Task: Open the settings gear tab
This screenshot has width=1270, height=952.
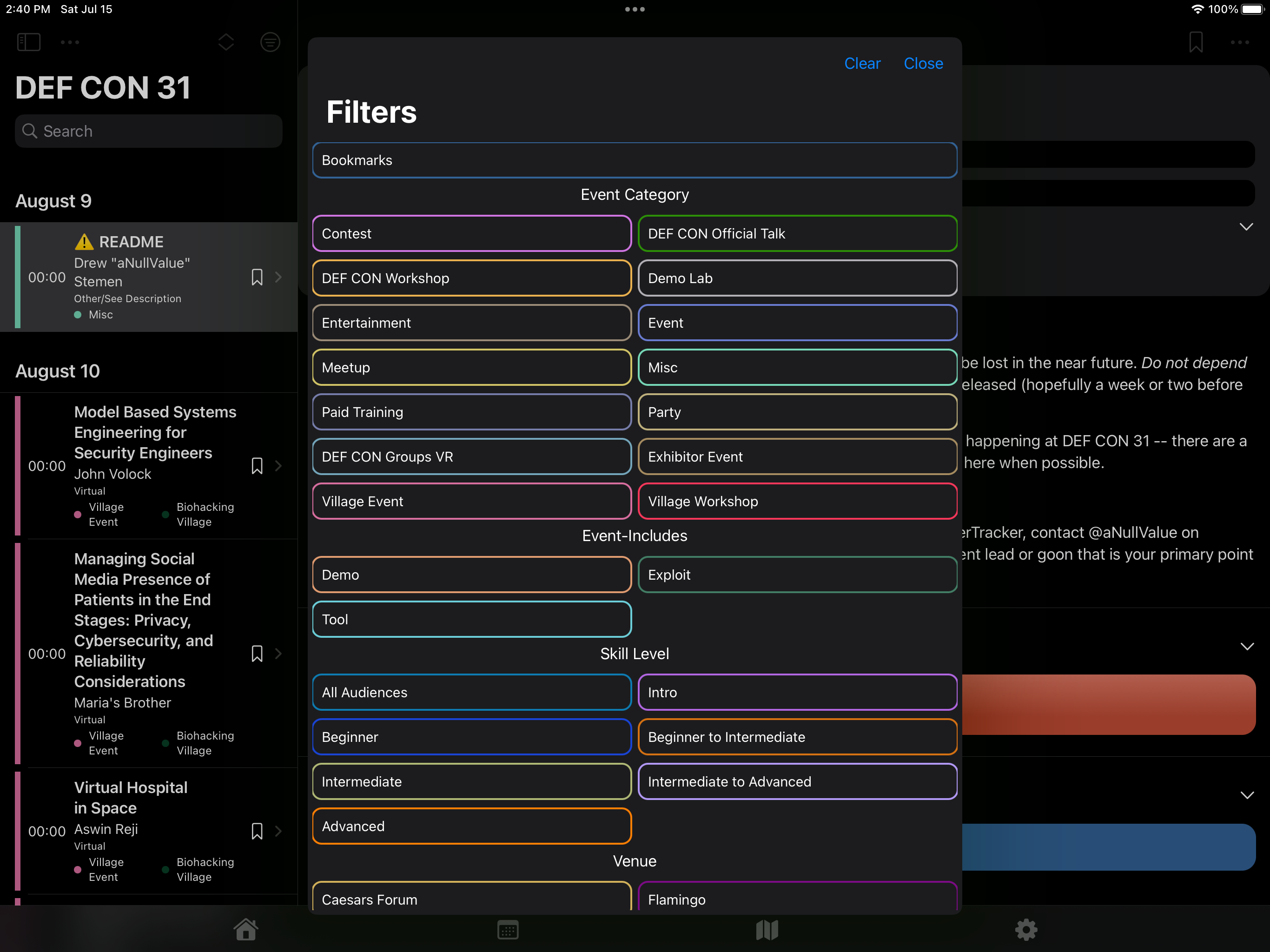Action: click(x=1026, y=930)
